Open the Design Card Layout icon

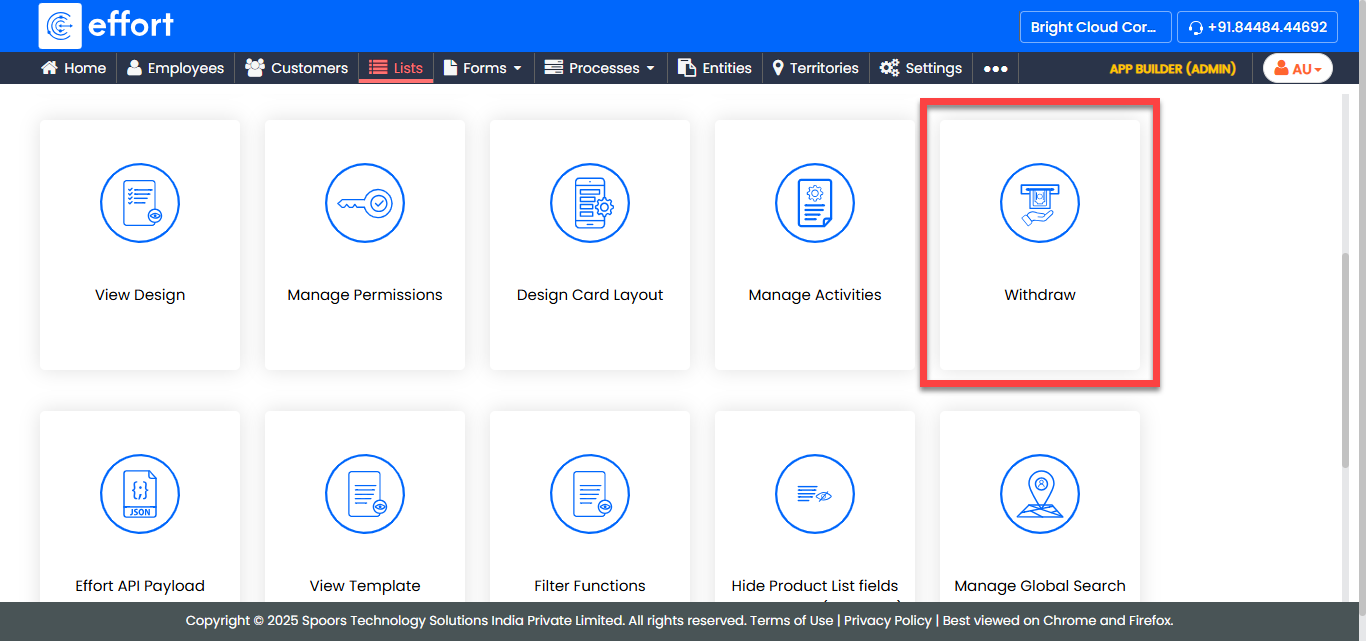590,203
